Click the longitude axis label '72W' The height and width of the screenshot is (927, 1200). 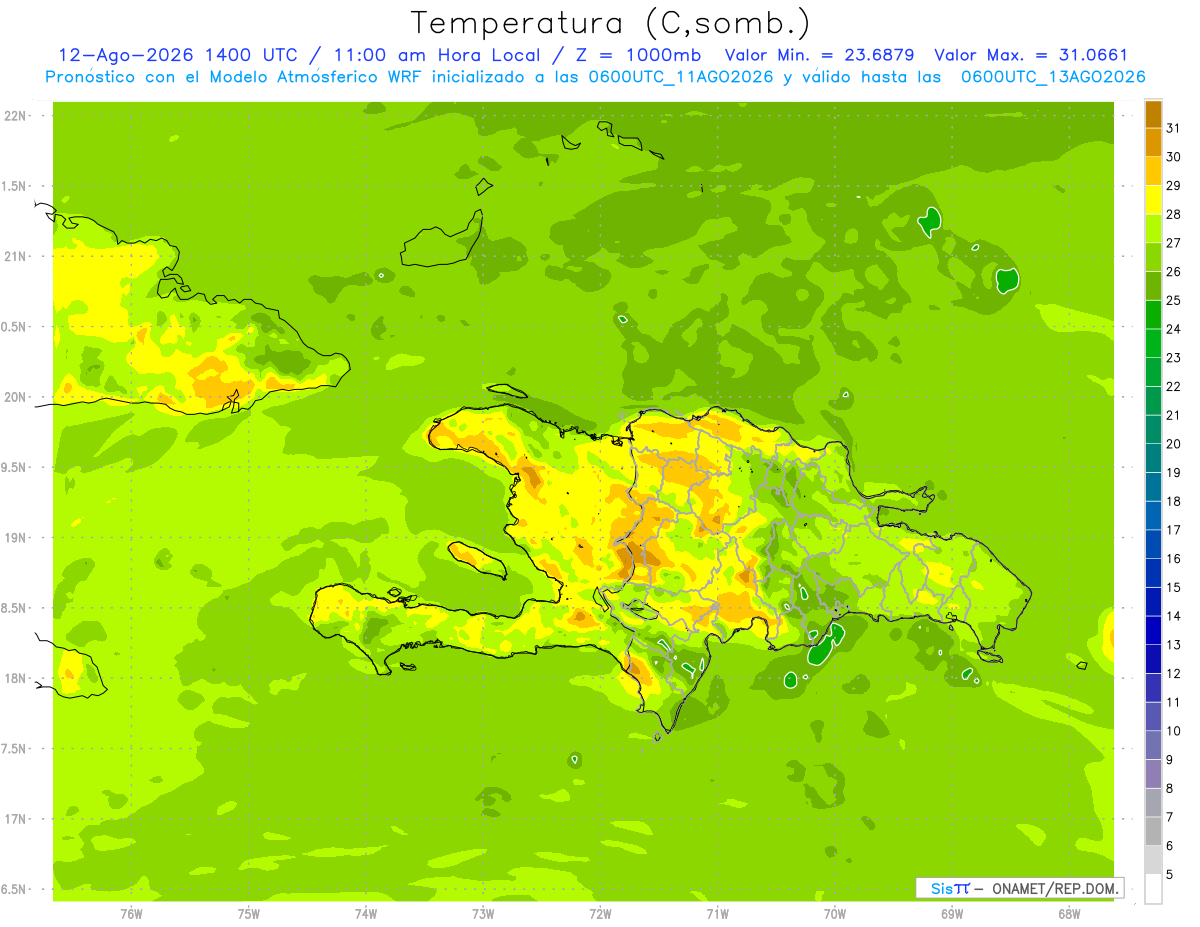600,914
